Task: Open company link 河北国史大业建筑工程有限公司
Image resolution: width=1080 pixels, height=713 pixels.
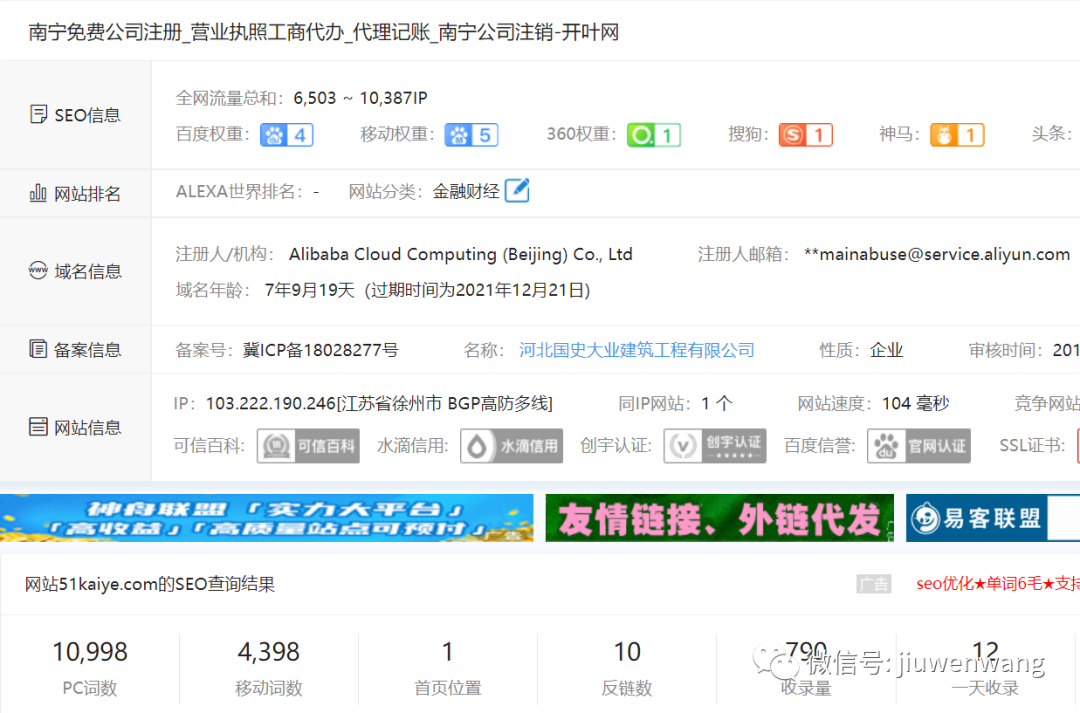Action: tap(636, 350)
